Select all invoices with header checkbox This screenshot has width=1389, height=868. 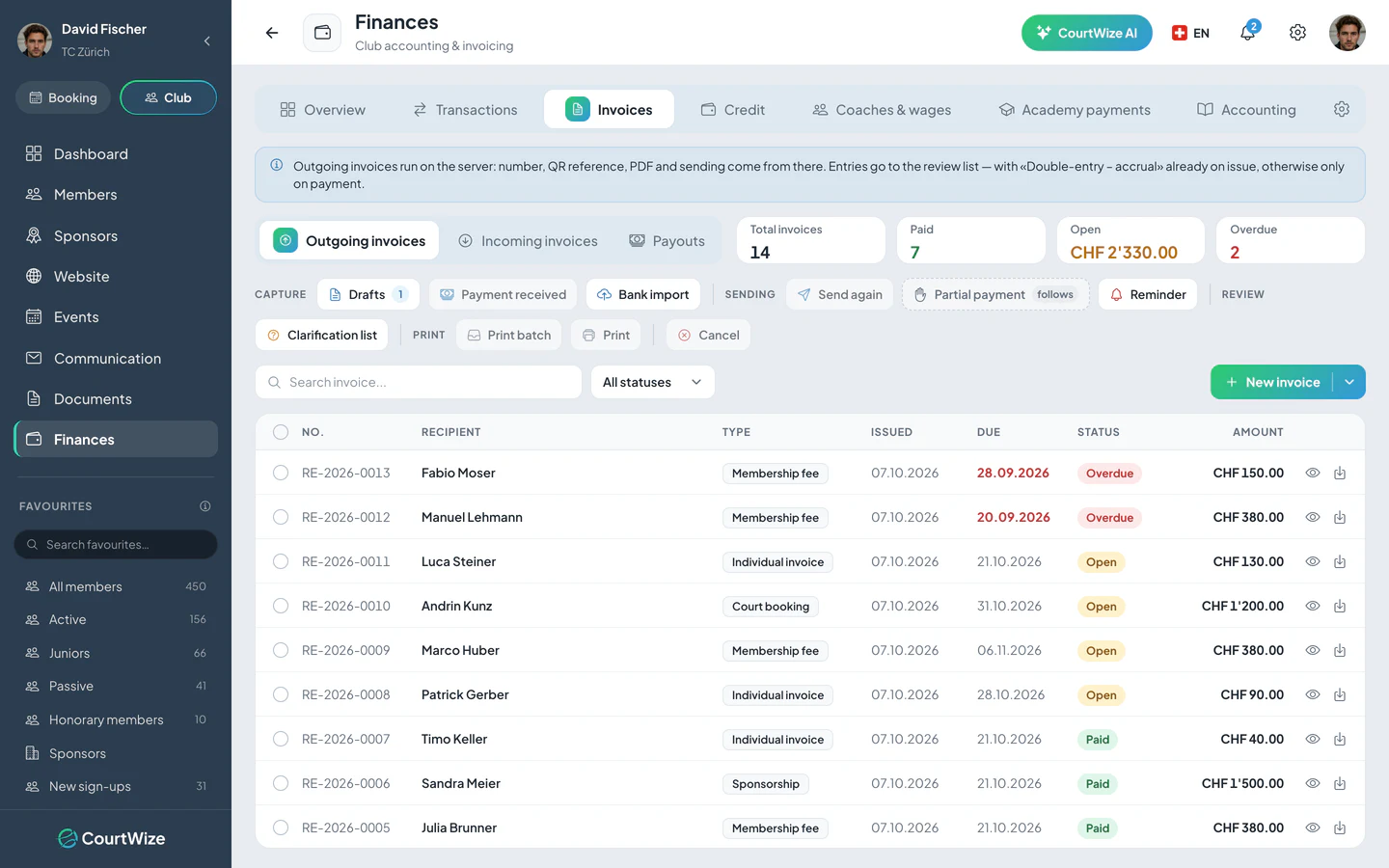281,432
